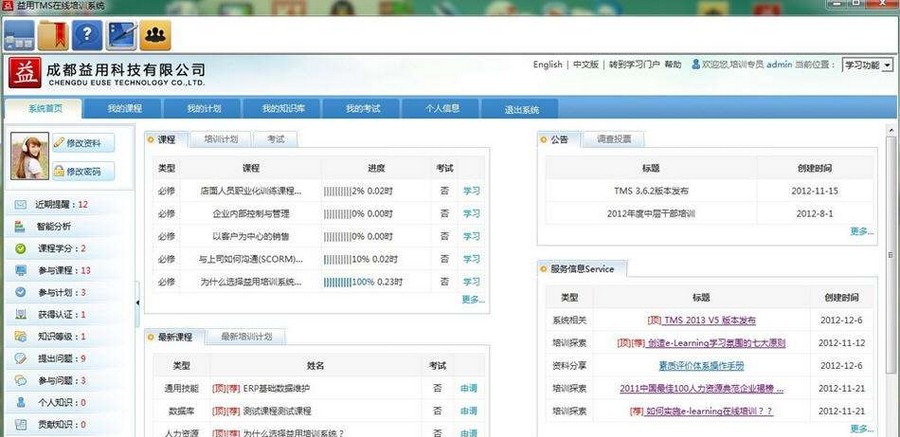The width and height of the screenshot is (900, 437).
Task: Click the certificate icon beside 获得认证
Action: pos(21,314)
